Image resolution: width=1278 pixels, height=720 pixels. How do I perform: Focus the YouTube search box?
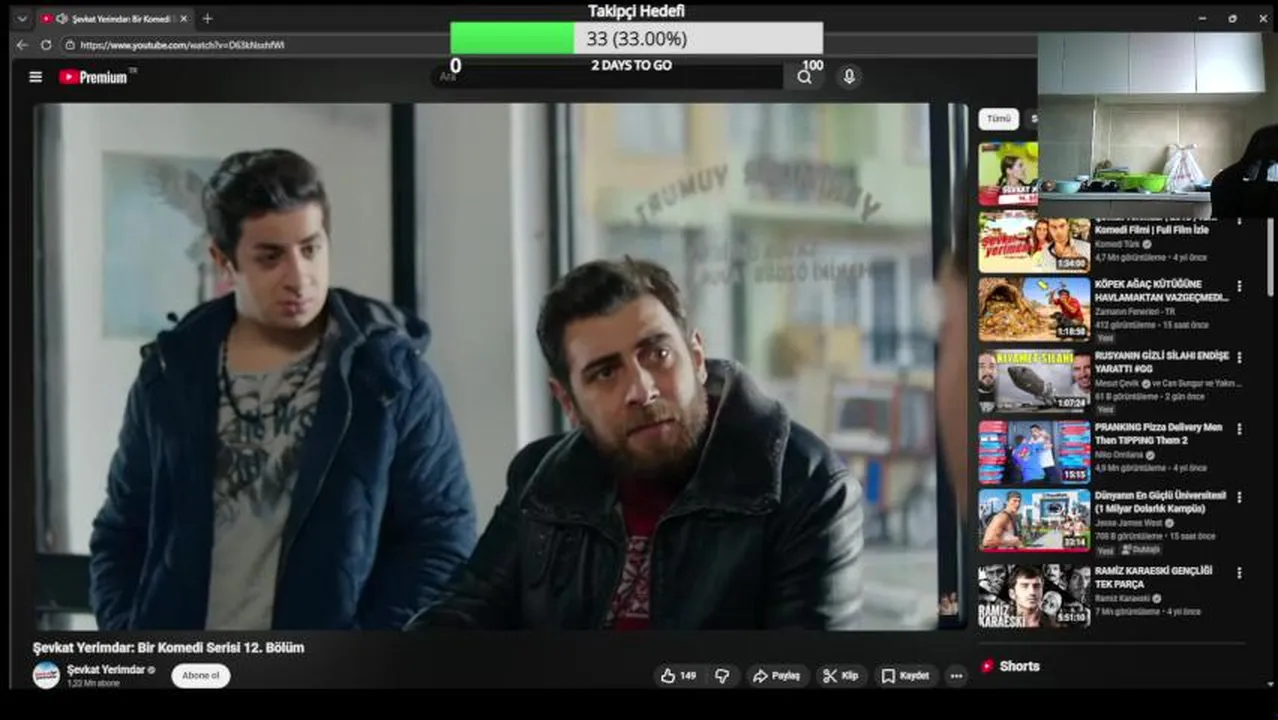[610, 77]
